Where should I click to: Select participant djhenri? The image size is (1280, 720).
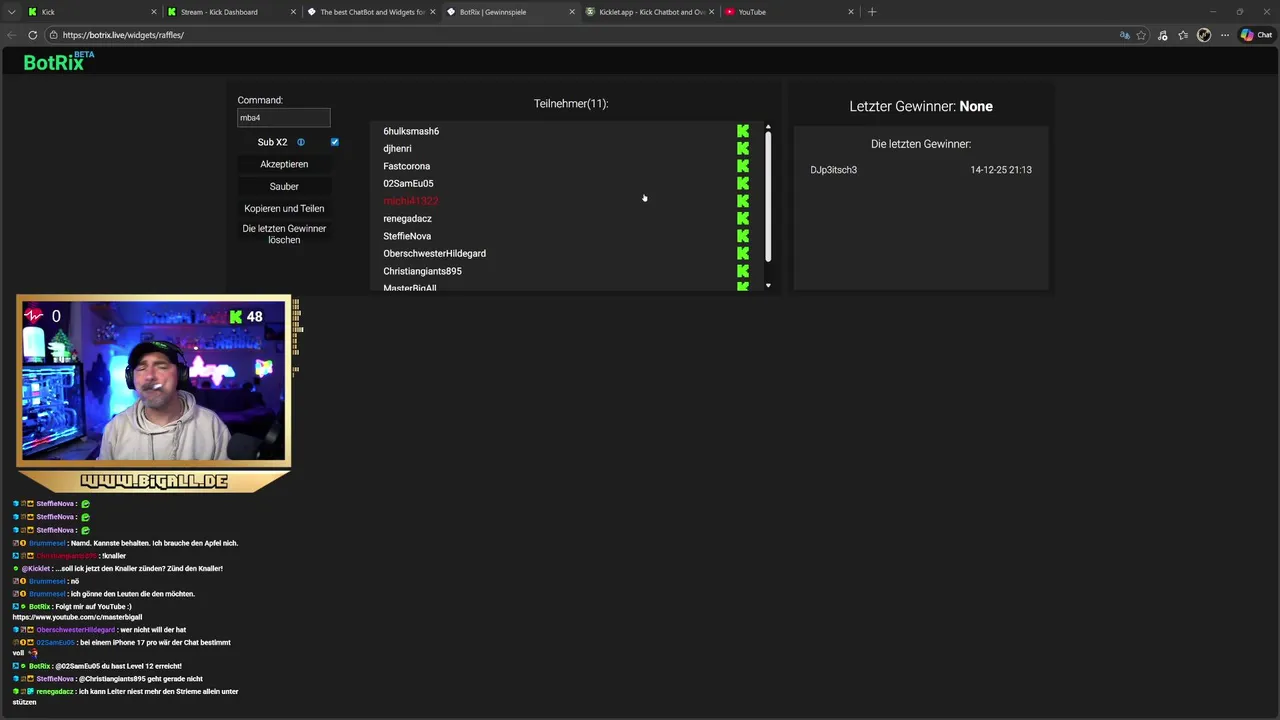tap(397, 148)
